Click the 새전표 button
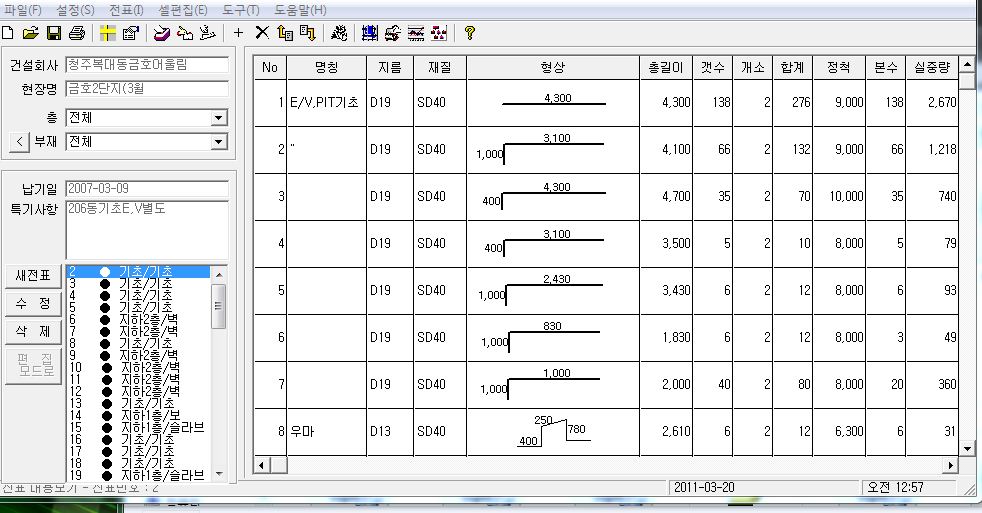982x513 pixels. 33,276
